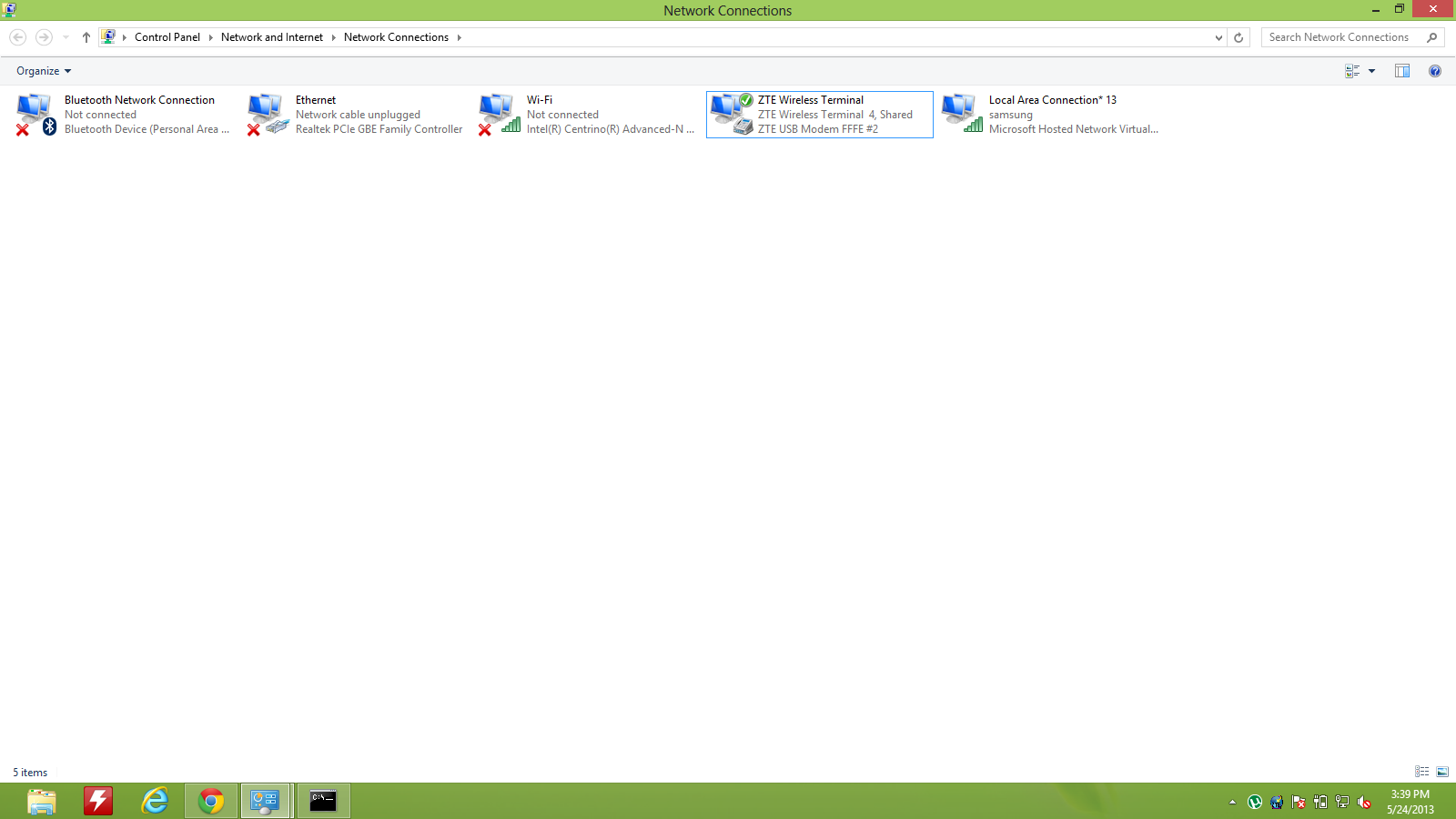Go to Network and Internet breadcrumb
The width and height of the screenshot is (1456, 819).
(x=271, y=37)
